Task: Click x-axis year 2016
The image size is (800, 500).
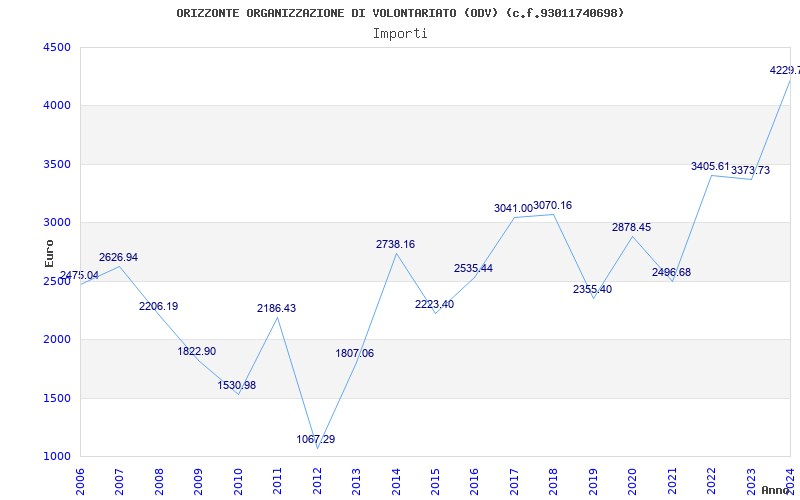Action: (x=474, y=482)
